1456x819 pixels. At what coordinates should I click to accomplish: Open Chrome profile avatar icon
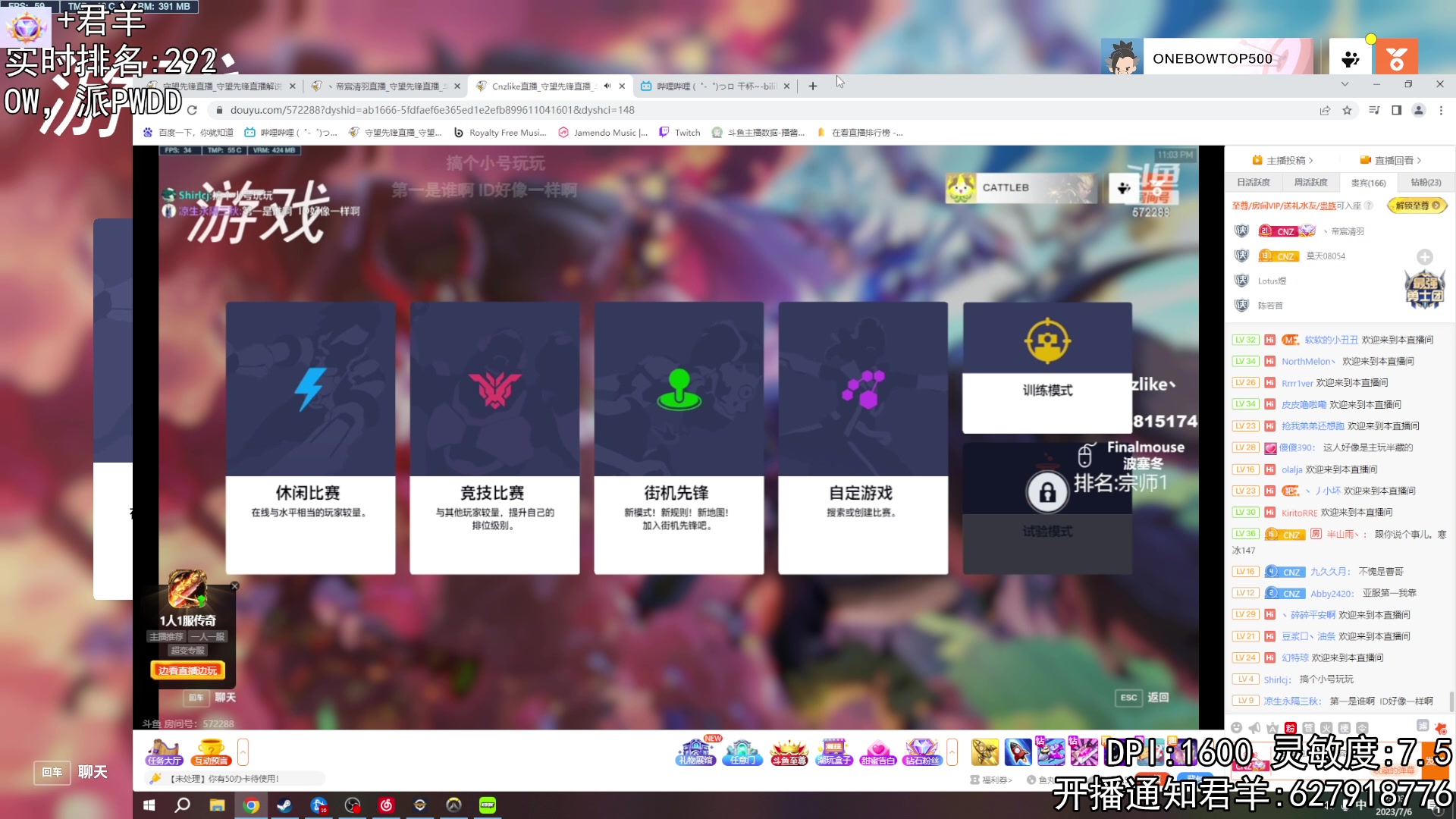pyautogui.click(x=1418, y=110)
